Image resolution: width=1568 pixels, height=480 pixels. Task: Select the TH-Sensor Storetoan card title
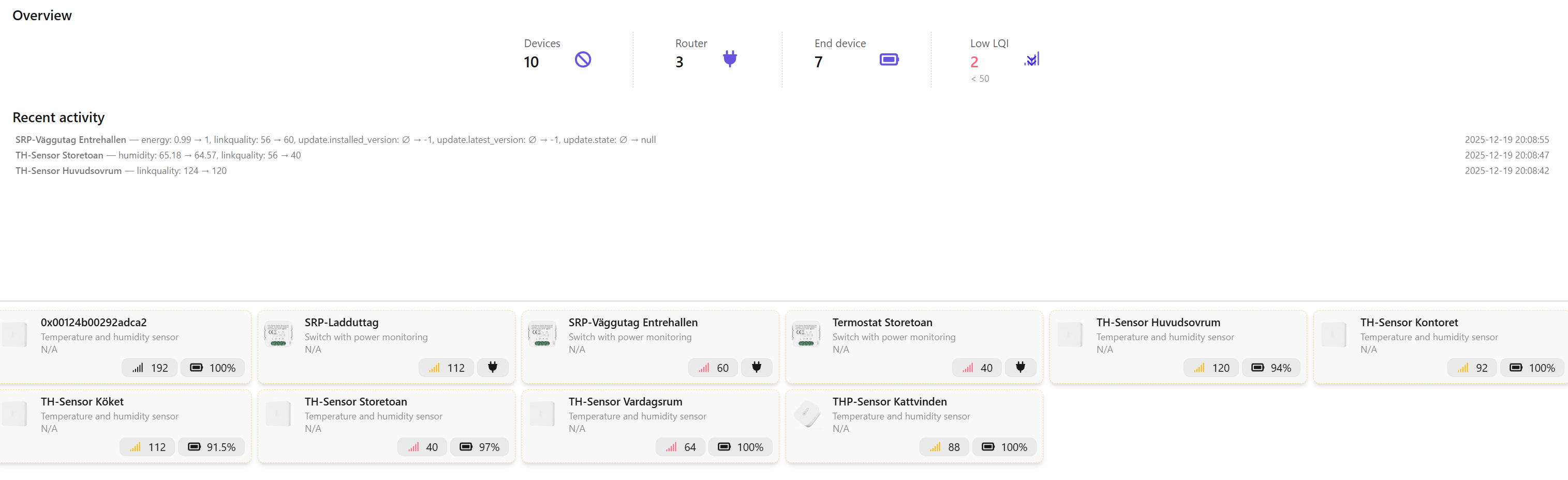[356, 401]
